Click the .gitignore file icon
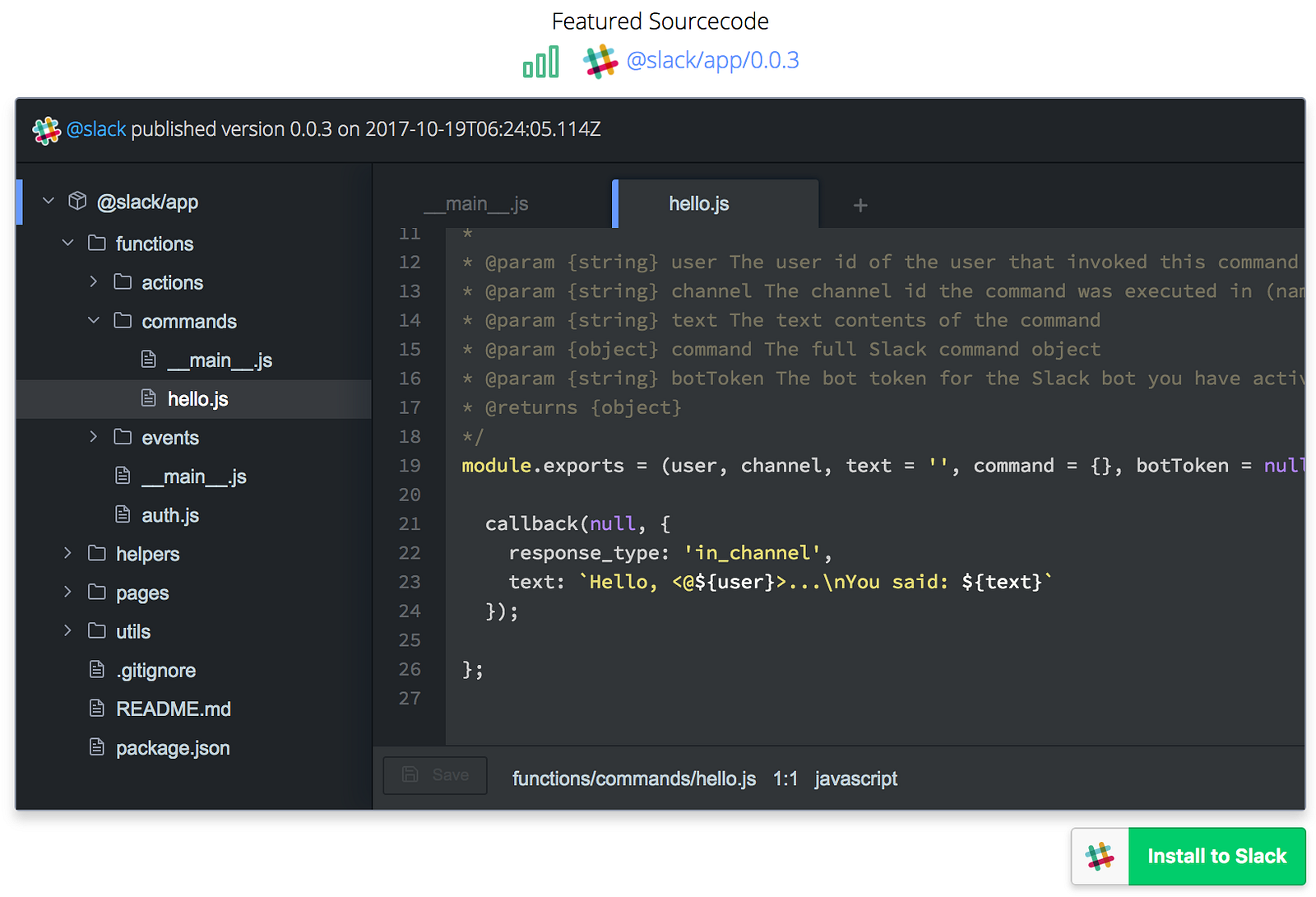The height and width of the screenshot is (897, 1316). 97,669
